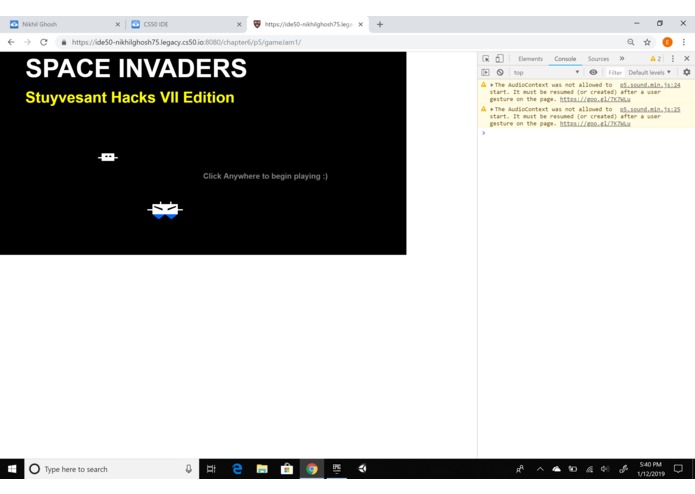Expand more DevTools tabs chevron
Image resolution: width=695 pixels, height=494 pixels.
coord(622,58)
